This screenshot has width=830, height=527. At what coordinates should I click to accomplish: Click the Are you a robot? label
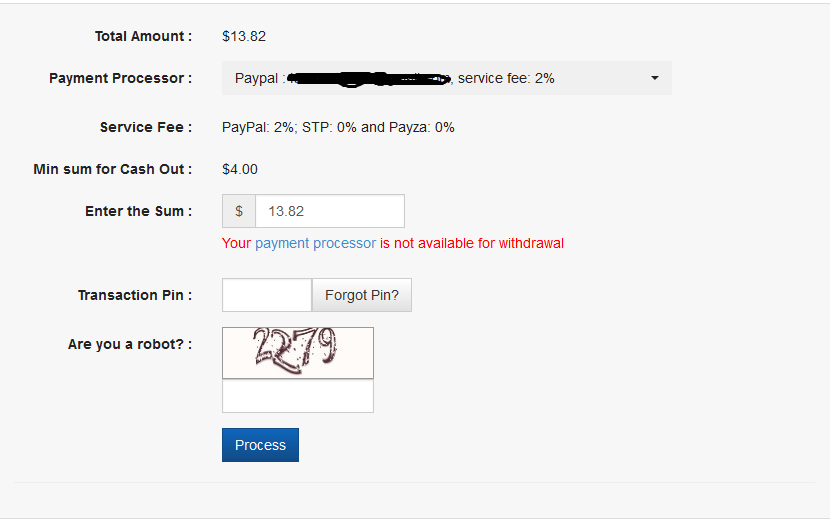(x=130, y=344)
